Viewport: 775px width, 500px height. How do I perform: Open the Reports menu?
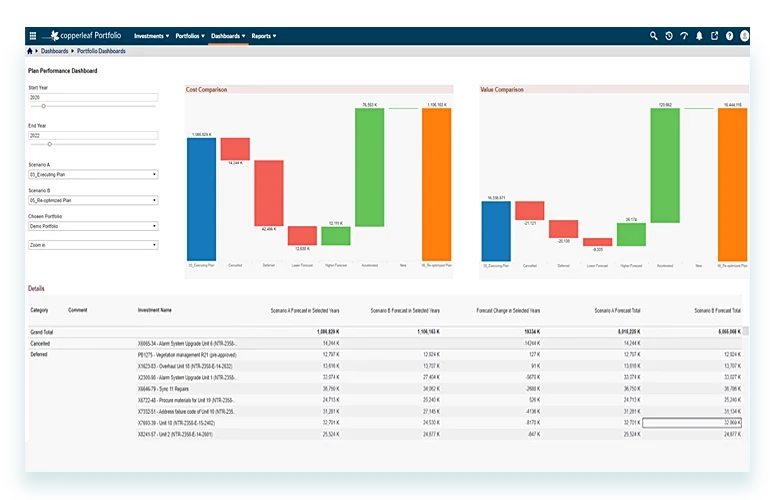point(263,36)
